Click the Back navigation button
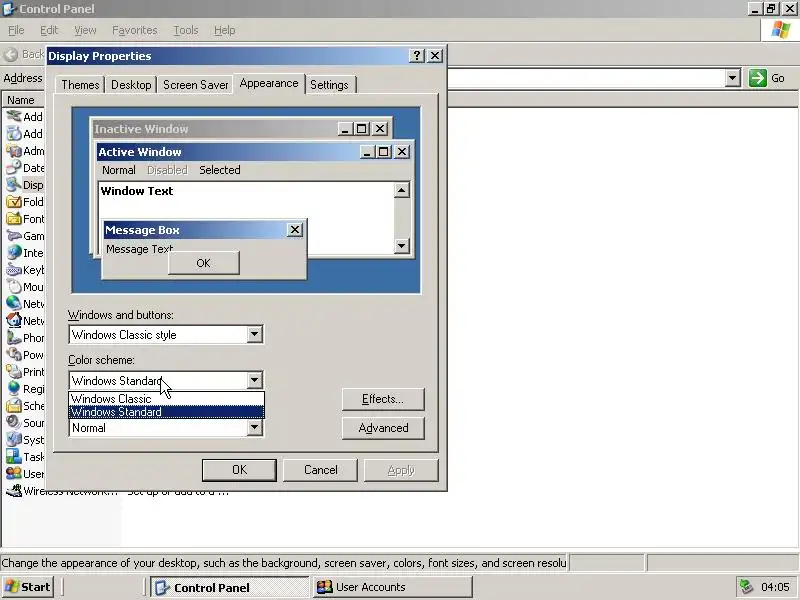Image resolution: width=800 pixels, height=600 pixels. click(x=23, y=54)
